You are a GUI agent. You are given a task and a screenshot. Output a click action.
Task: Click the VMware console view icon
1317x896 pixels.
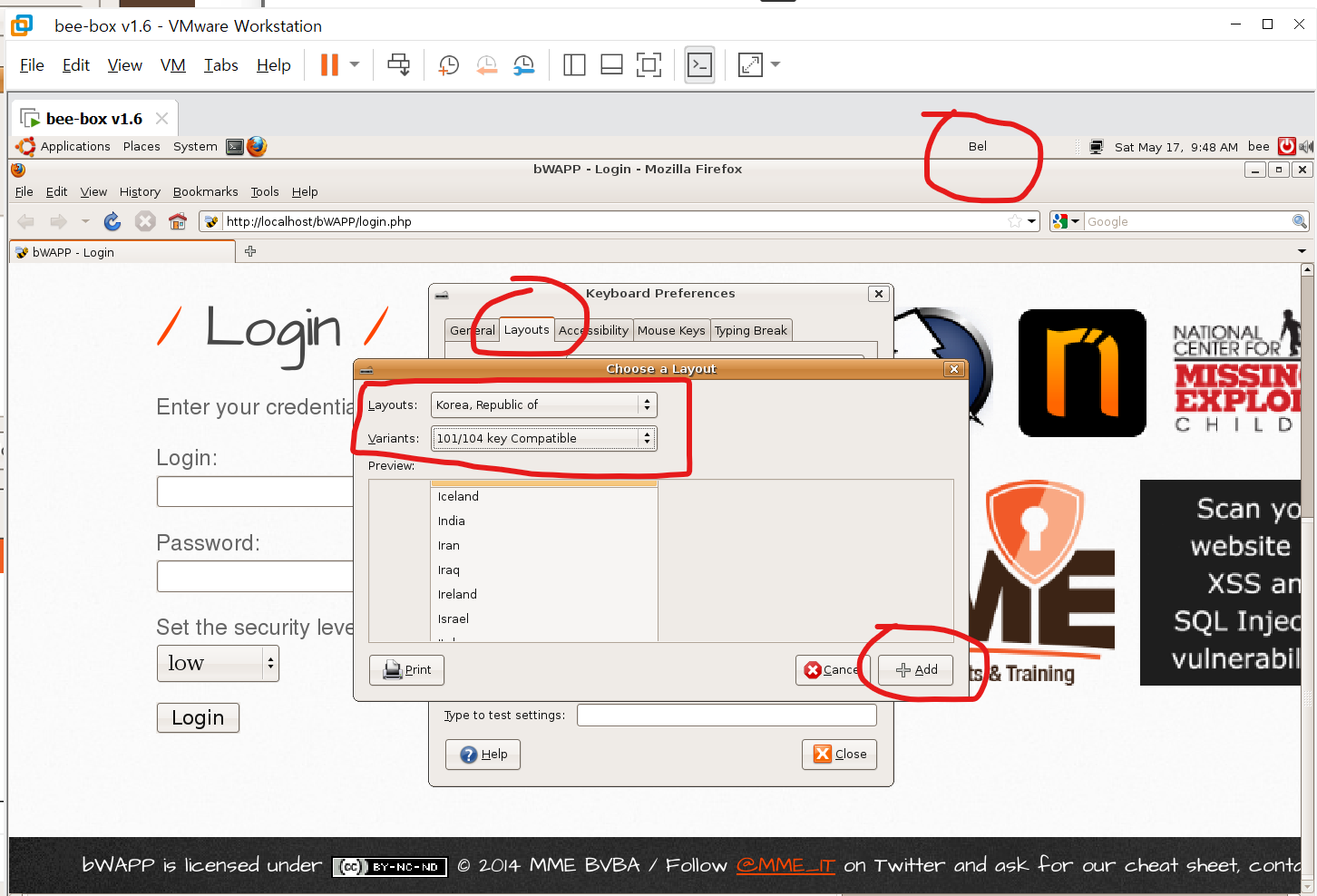699,64
